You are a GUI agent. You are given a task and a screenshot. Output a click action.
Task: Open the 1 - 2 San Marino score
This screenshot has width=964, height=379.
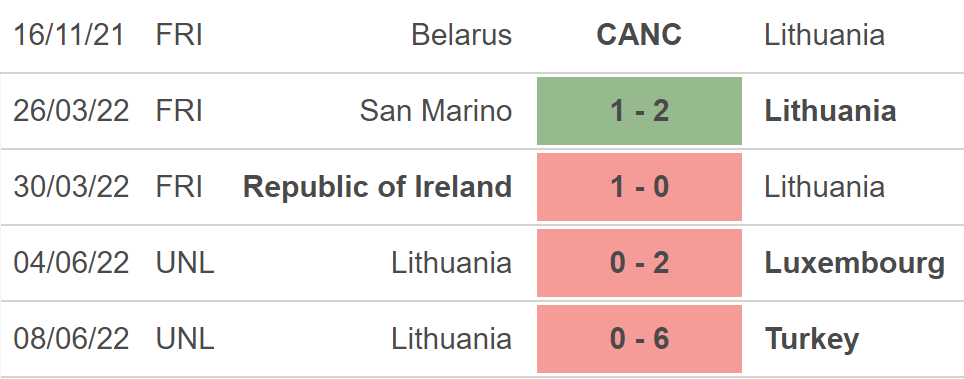click(x=639, y=111)
